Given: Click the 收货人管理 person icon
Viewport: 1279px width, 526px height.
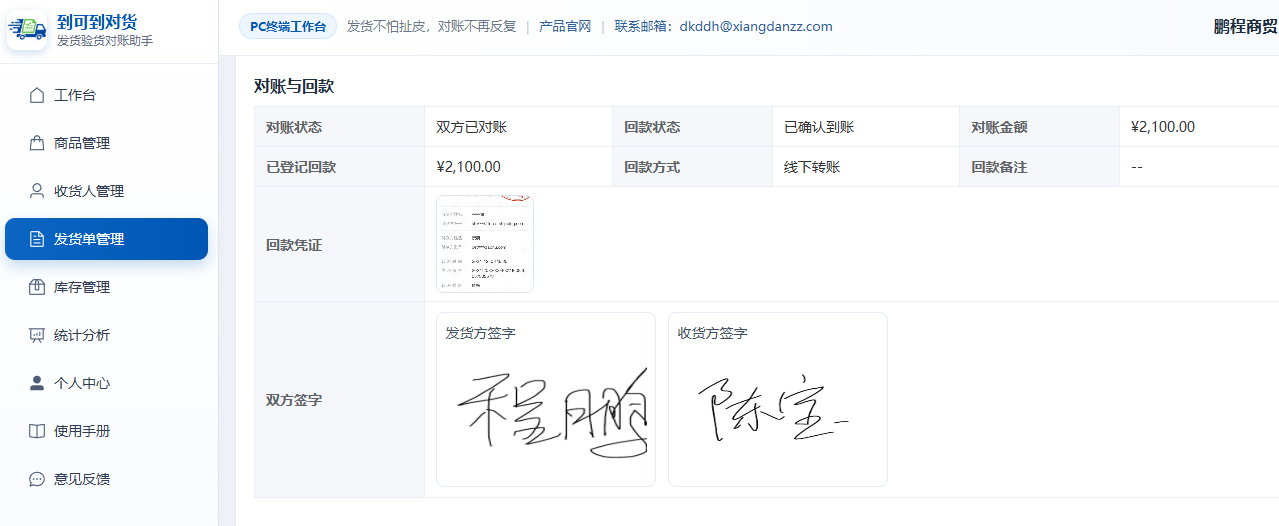Looking at the screenshot, I should point(37,191).
